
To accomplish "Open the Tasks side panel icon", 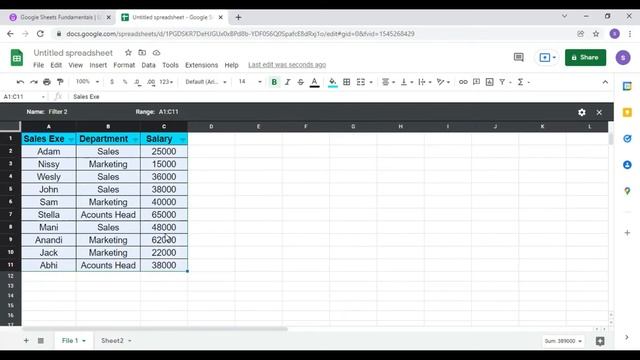I will point(627,139).
